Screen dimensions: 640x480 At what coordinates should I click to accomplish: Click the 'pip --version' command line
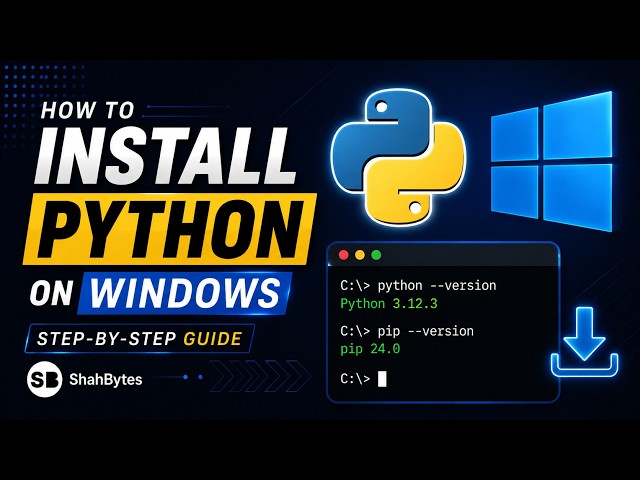point(407,331)
